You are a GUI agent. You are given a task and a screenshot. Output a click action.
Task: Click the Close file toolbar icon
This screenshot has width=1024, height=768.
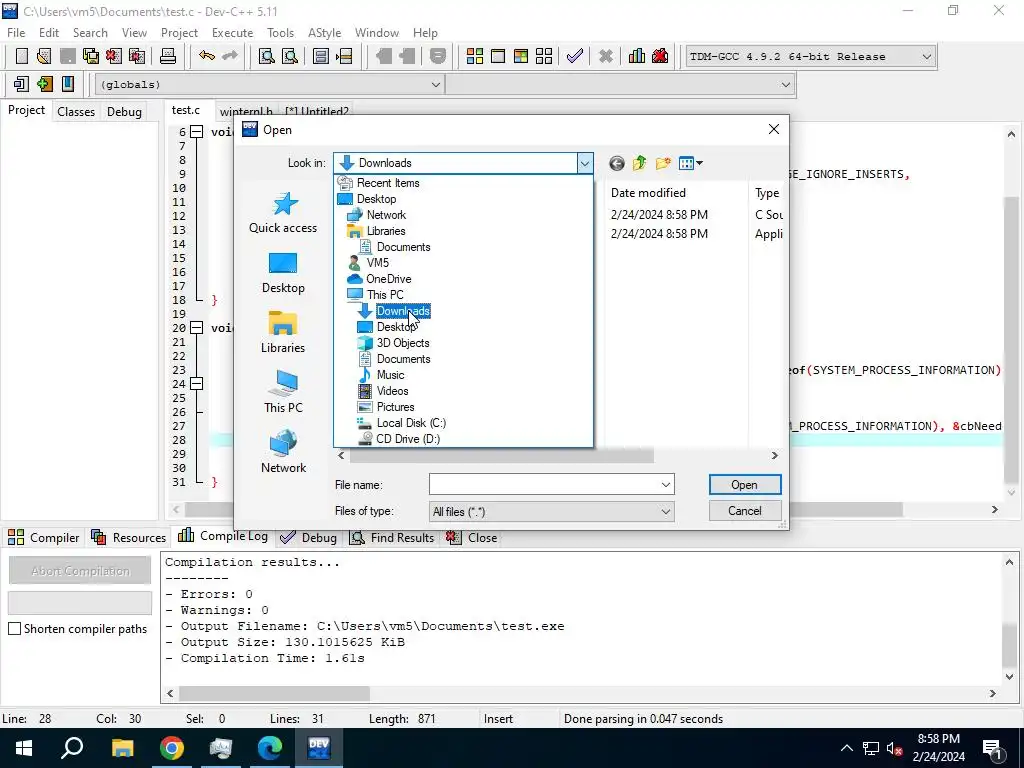click(x=114, y=56)
